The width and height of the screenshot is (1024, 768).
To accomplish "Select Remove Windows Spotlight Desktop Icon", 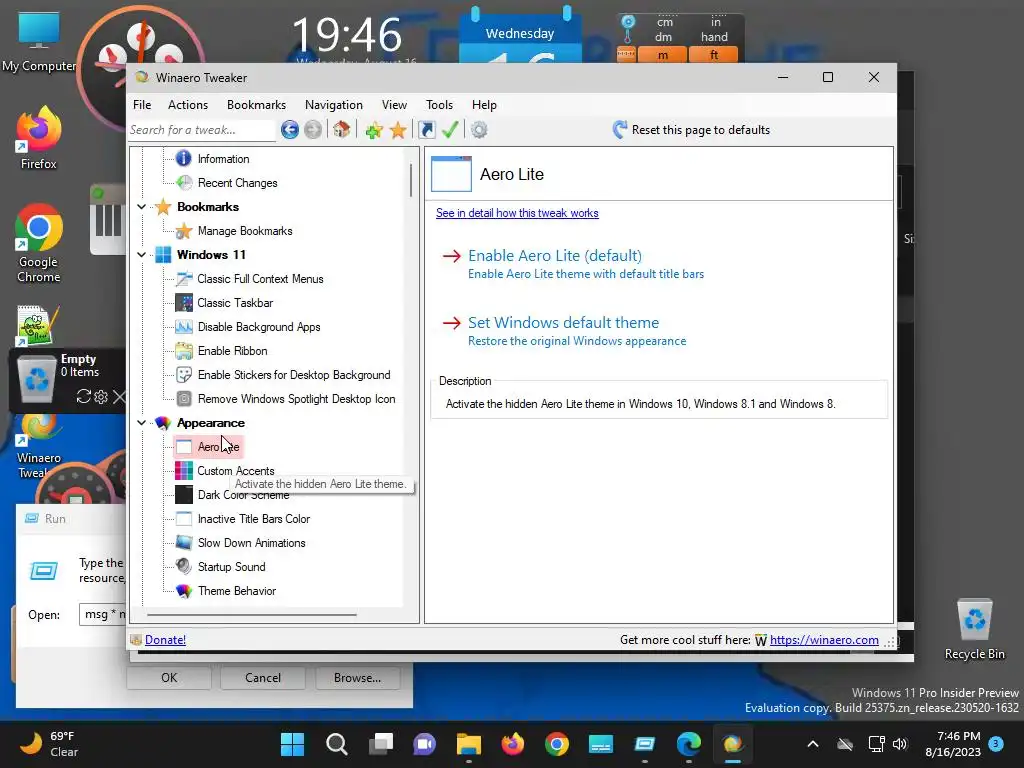I will click(296, 399).
